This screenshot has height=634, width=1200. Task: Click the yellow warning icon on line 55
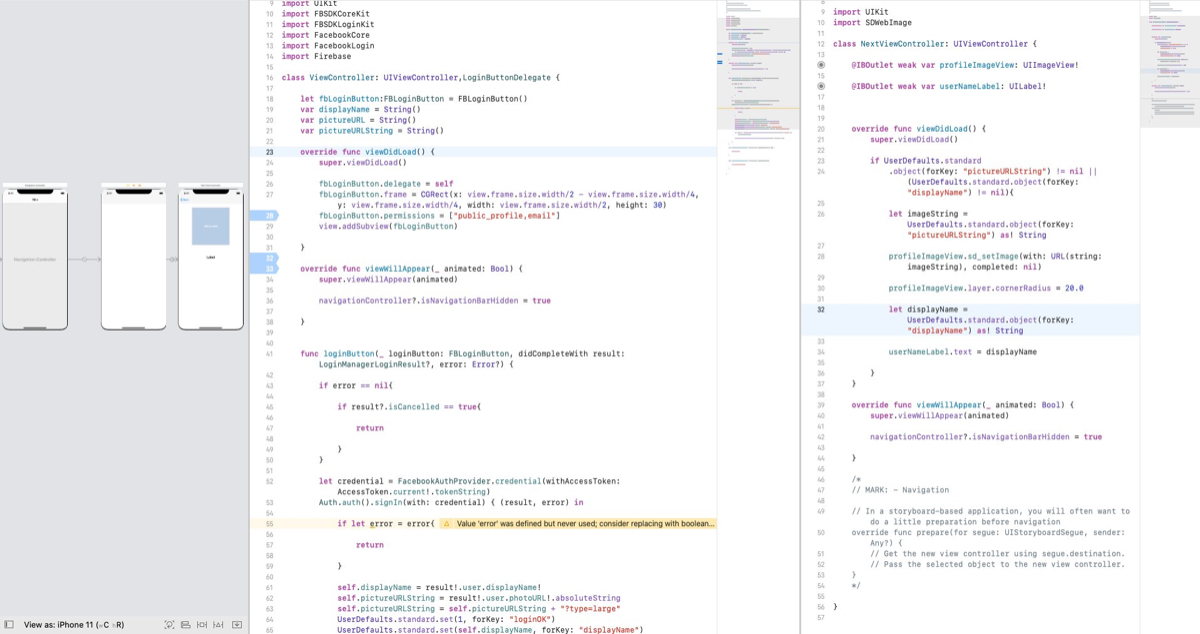click(446, 523)
